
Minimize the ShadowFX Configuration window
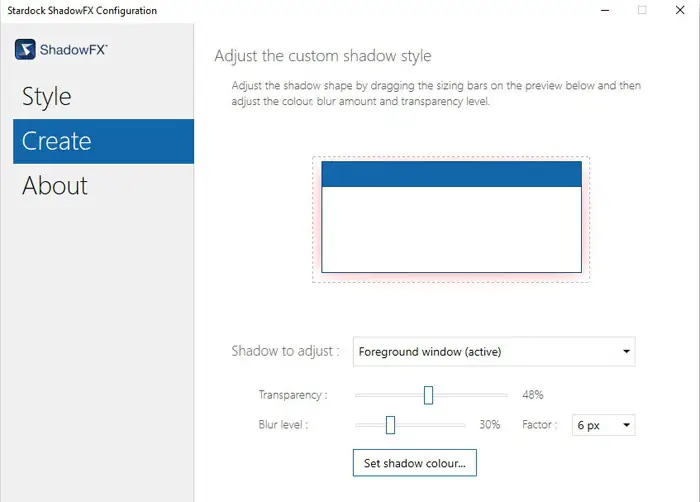607,10
